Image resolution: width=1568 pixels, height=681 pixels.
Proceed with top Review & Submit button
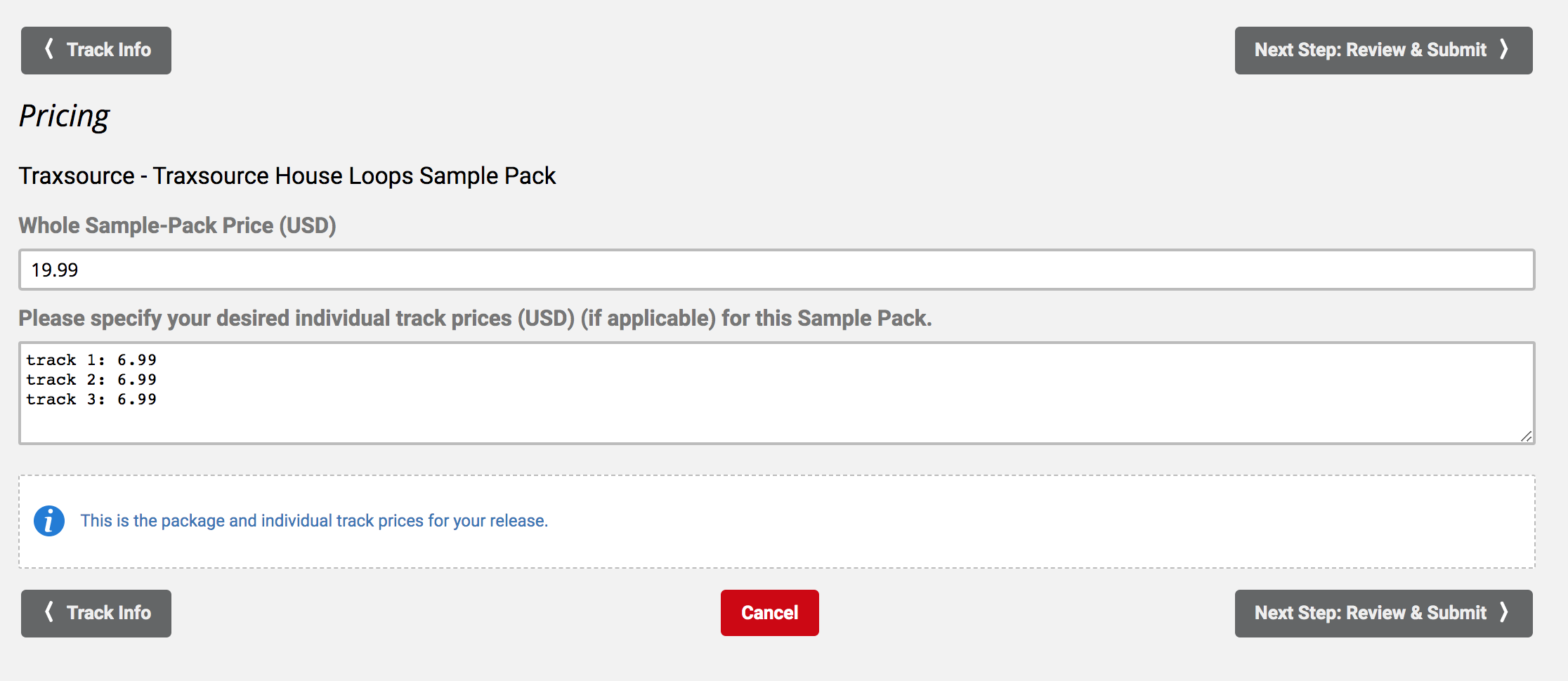click(1383, 51)
